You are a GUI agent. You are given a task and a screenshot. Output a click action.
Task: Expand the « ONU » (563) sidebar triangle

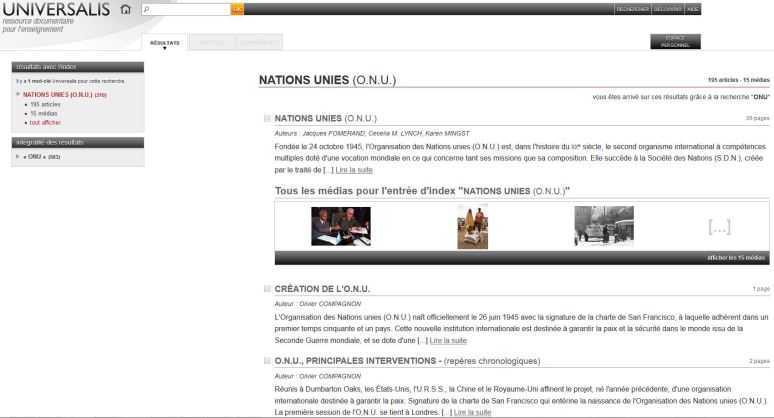tap(18, 156)
